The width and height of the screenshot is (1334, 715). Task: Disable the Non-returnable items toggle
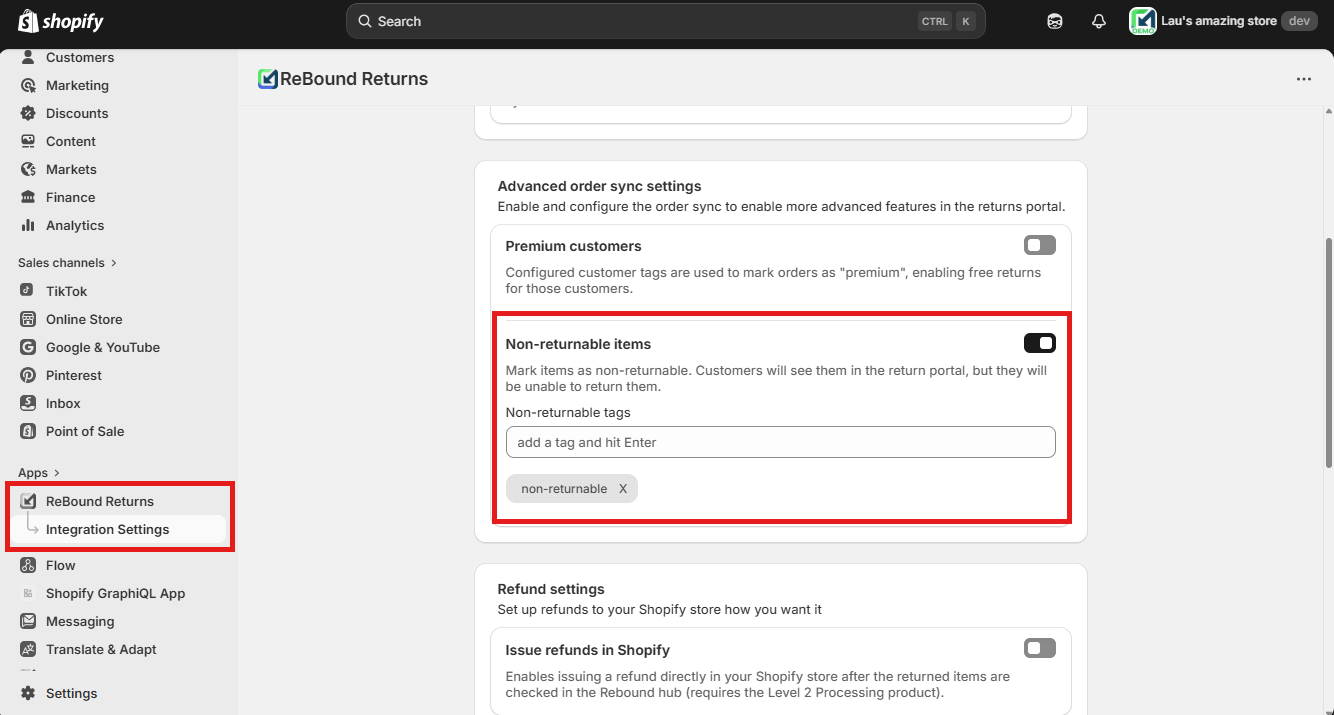pyautogui.click(x=1040, y=343)
